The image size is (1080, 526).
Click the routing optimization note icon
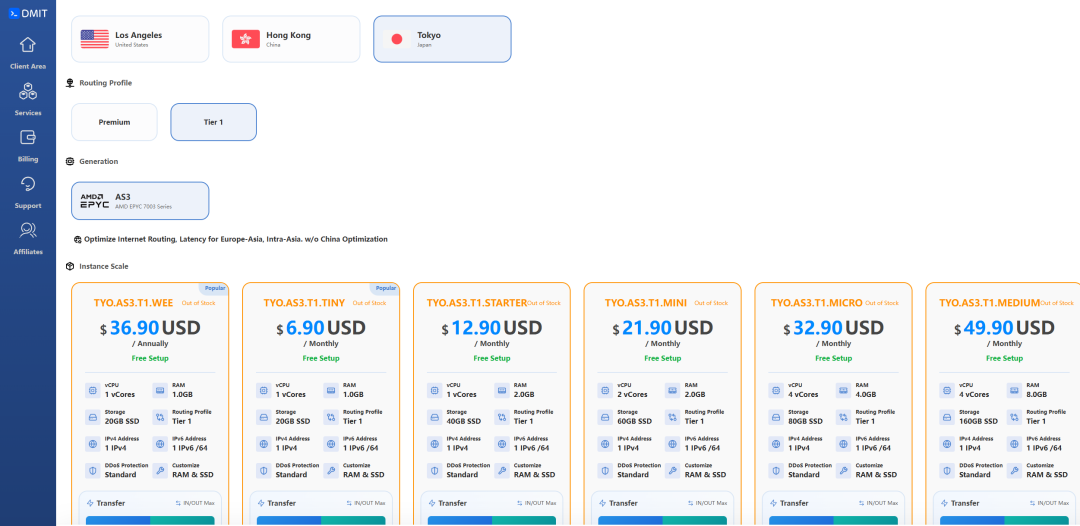pos(78,240)
